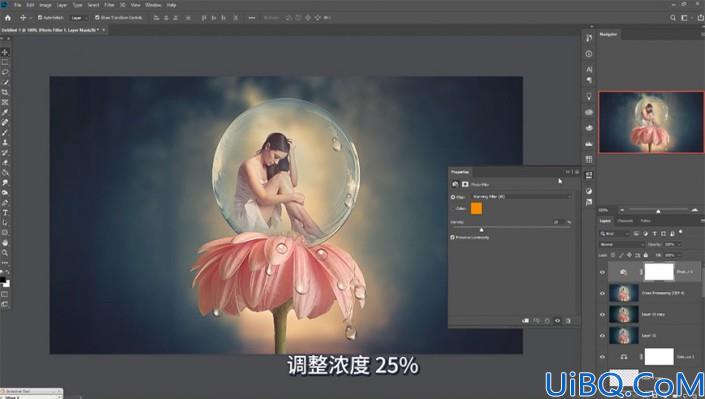Collapse the Properties panel with double arrows

pyautogui.click(x=568, y=172)
